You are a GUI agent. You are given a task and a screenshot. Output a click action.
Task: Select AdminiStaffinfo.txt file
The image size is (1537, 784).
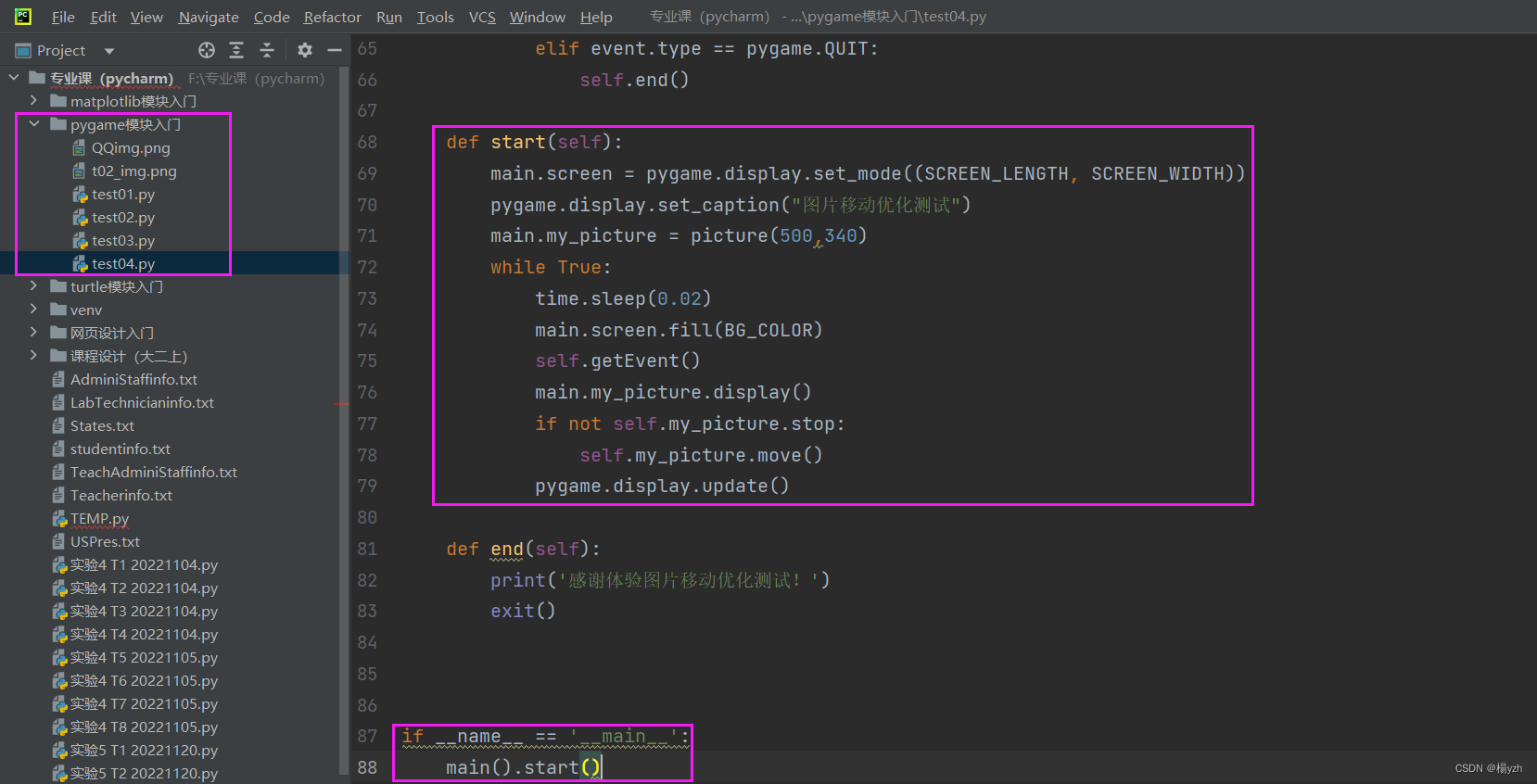(133, 379)
